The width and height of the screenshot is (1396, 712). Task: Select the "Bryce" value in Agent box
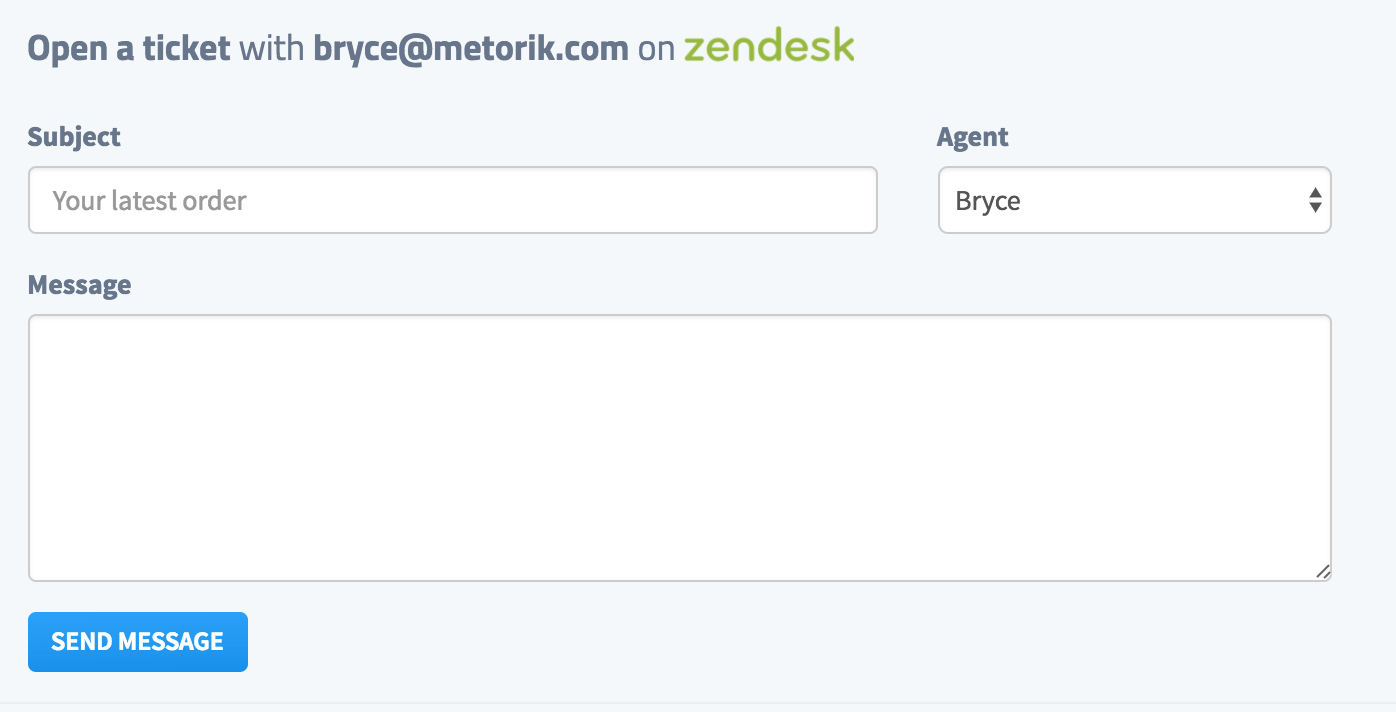coord(988,201)
